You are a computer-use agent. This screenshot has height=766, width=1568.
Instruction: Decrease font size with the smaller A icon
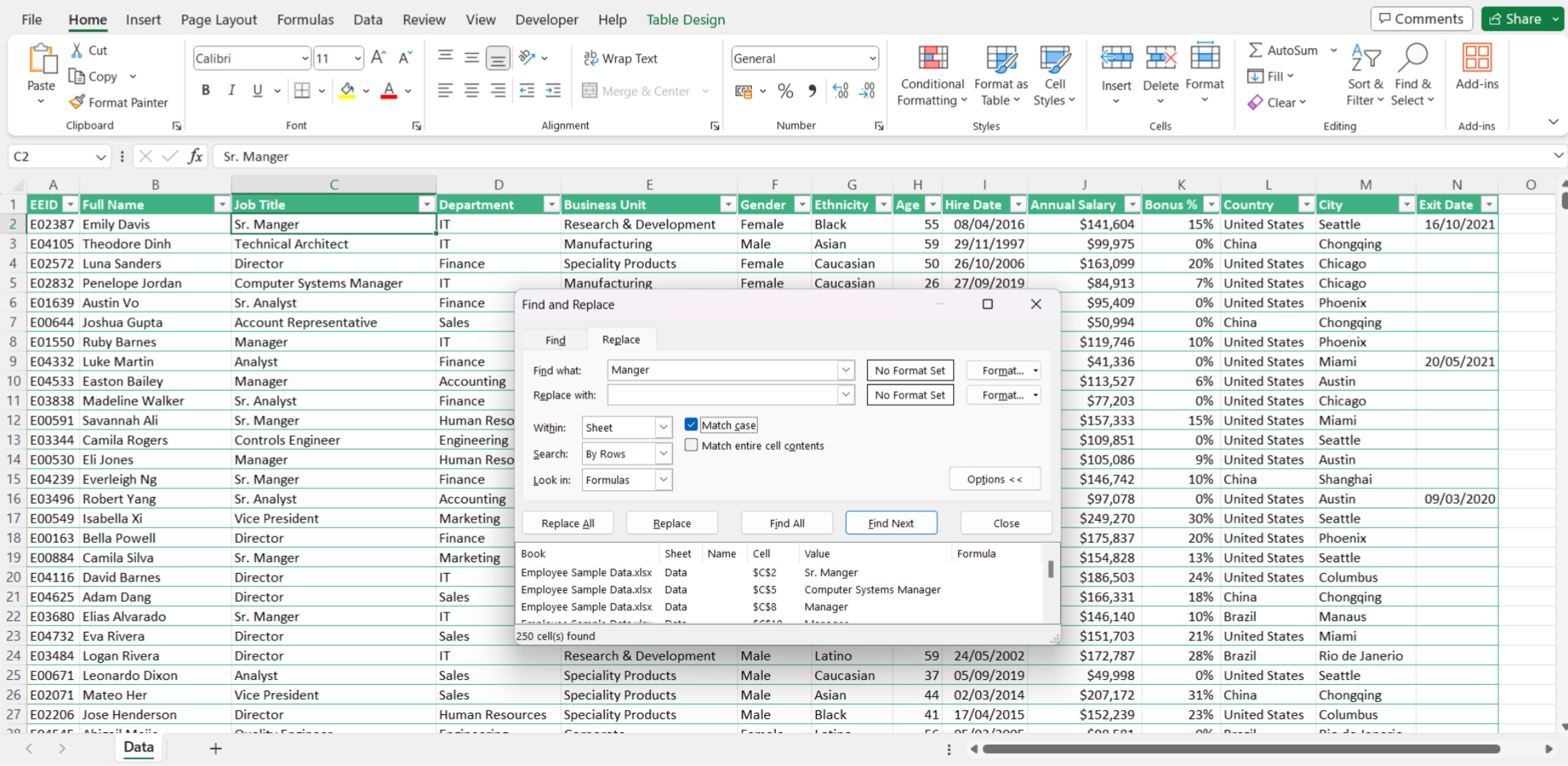click(x=405, y=58)
